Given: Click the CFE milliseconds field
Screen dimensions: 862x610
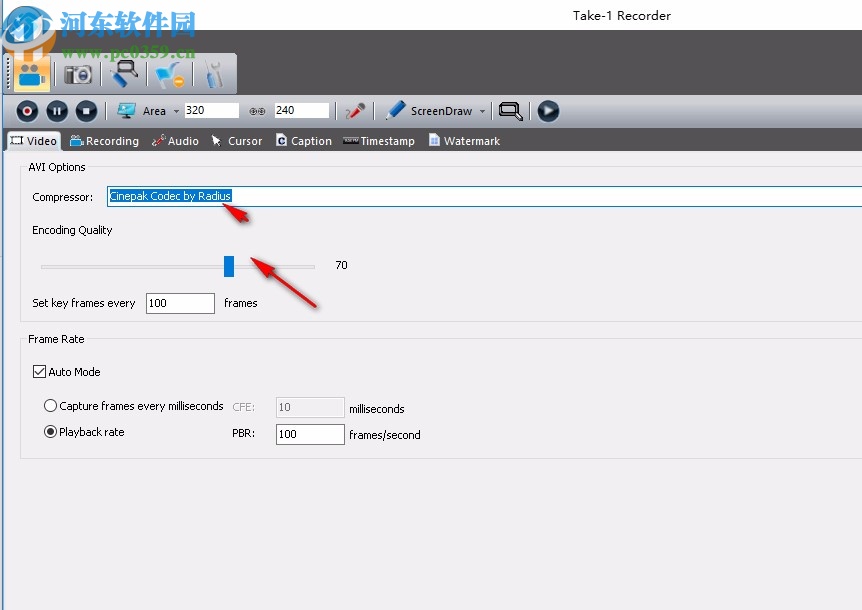Looking at the screenshot, I should 310,407.
